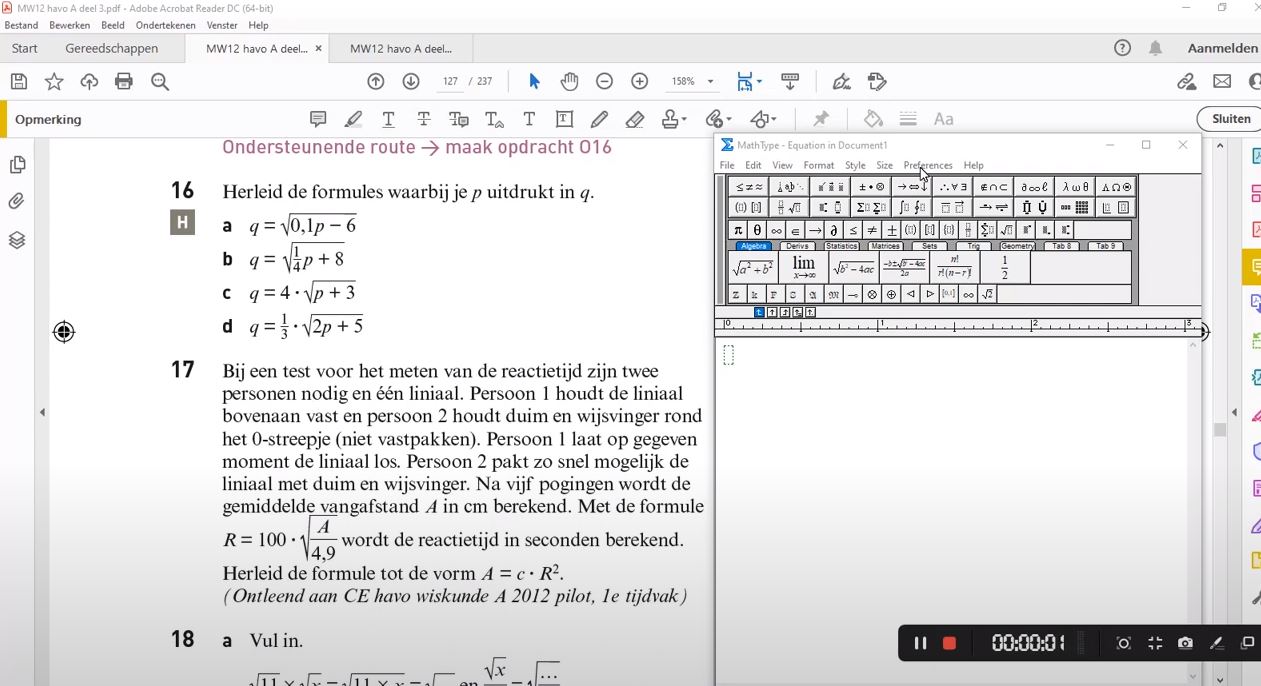The image size is (1261, 686).
Task: Zoom out with the minus circle icon
Action: coord(605,82)
